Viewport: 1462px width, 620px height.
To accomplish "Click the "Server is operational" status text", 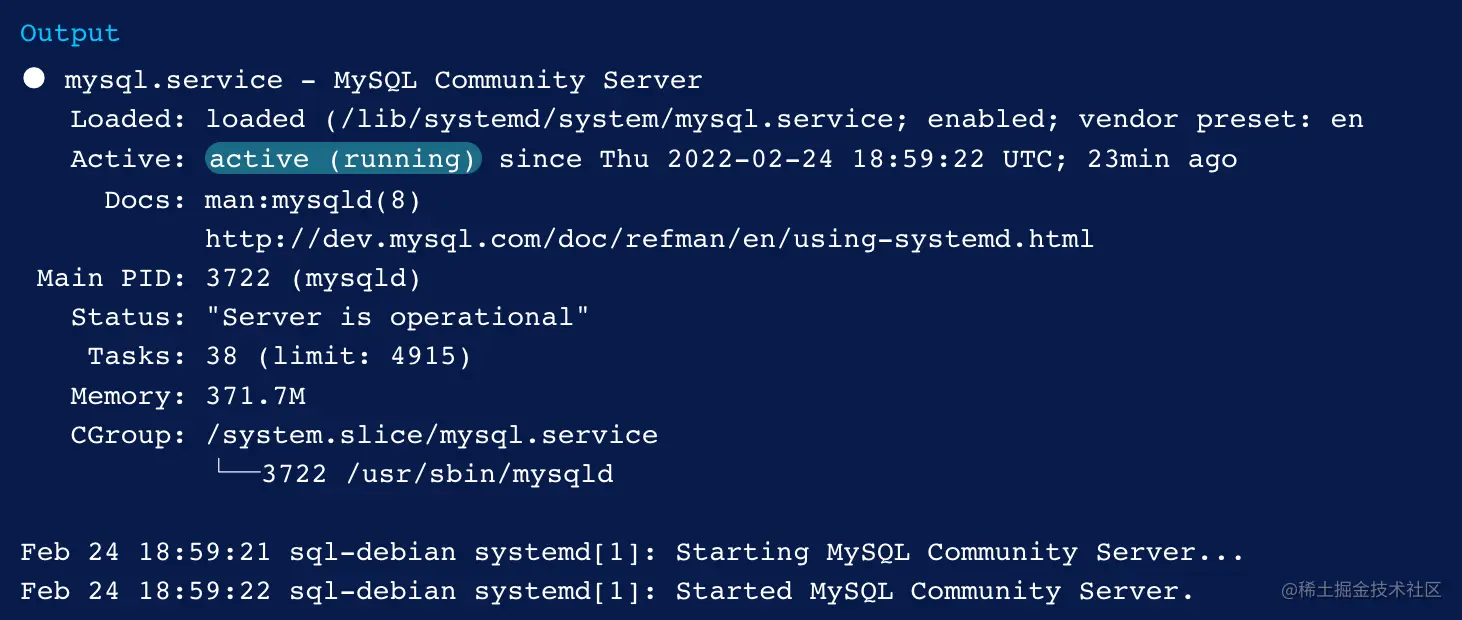I will 397,318.
